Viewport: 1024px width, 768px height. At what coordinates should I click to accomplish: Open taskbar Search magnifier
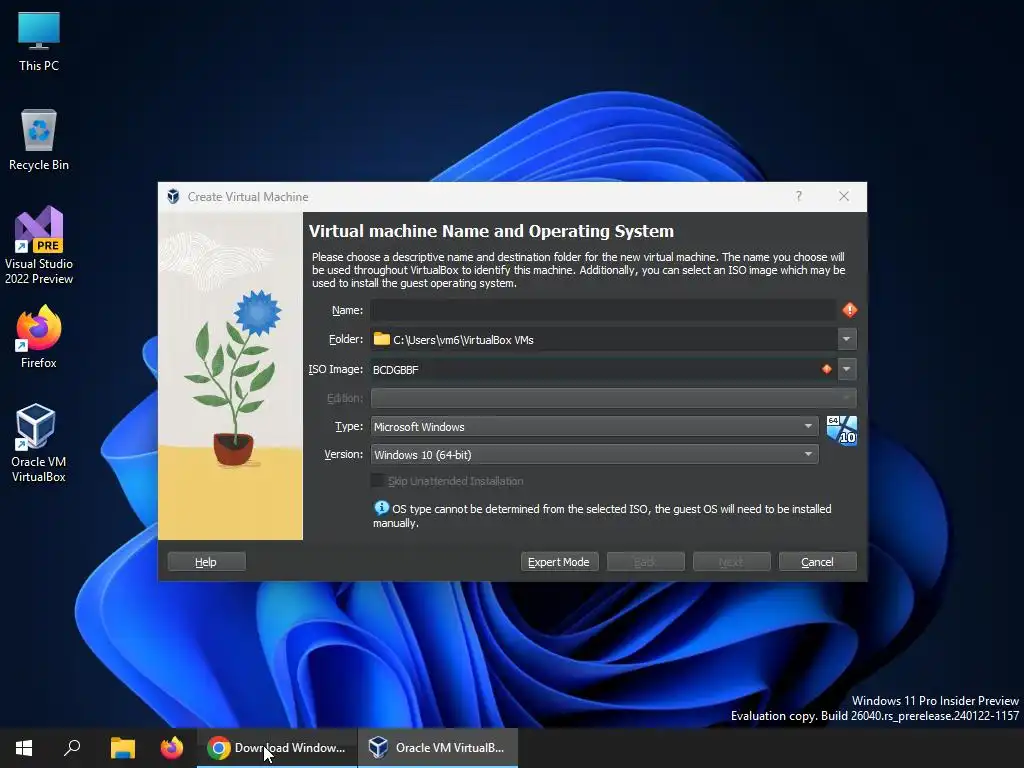(72, 748)
